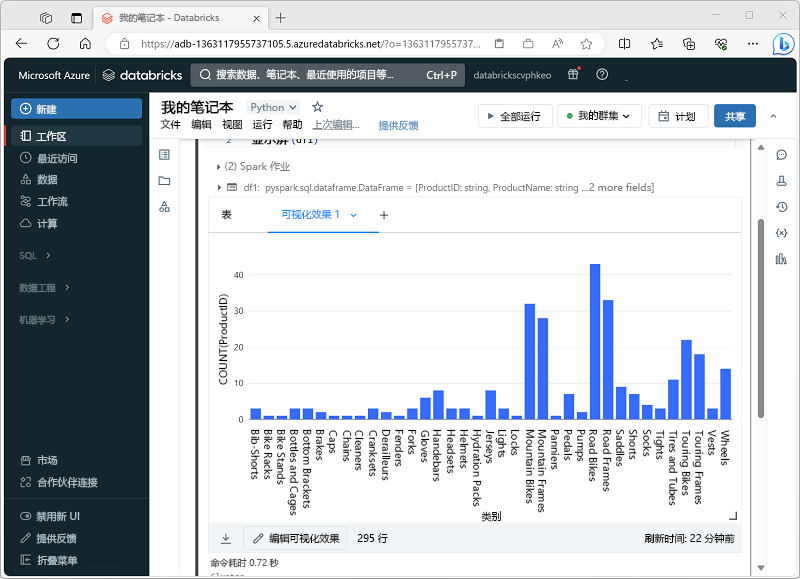This screenshot has width=800, height=579.
Task: Click the 共享 share button
Action: [x=735, y=116]
